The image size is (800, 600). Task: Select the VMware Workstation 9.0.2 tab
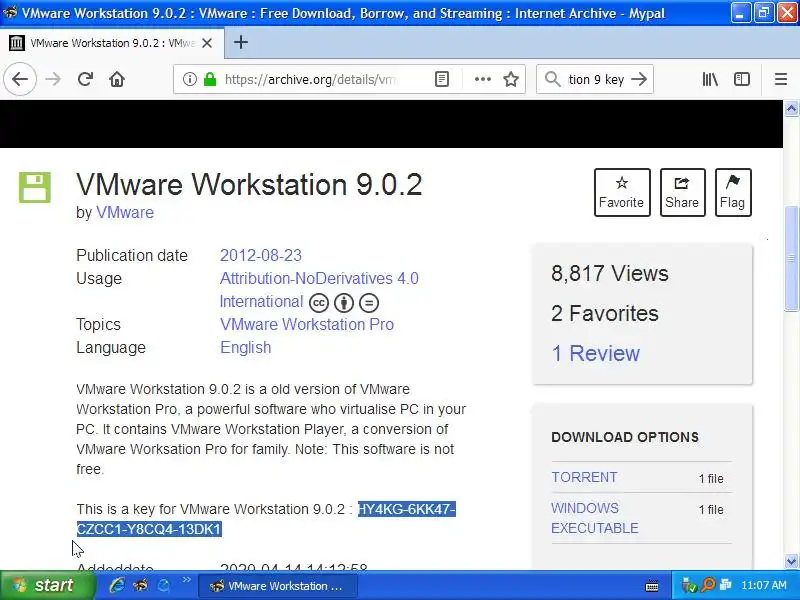pos(112,43)
